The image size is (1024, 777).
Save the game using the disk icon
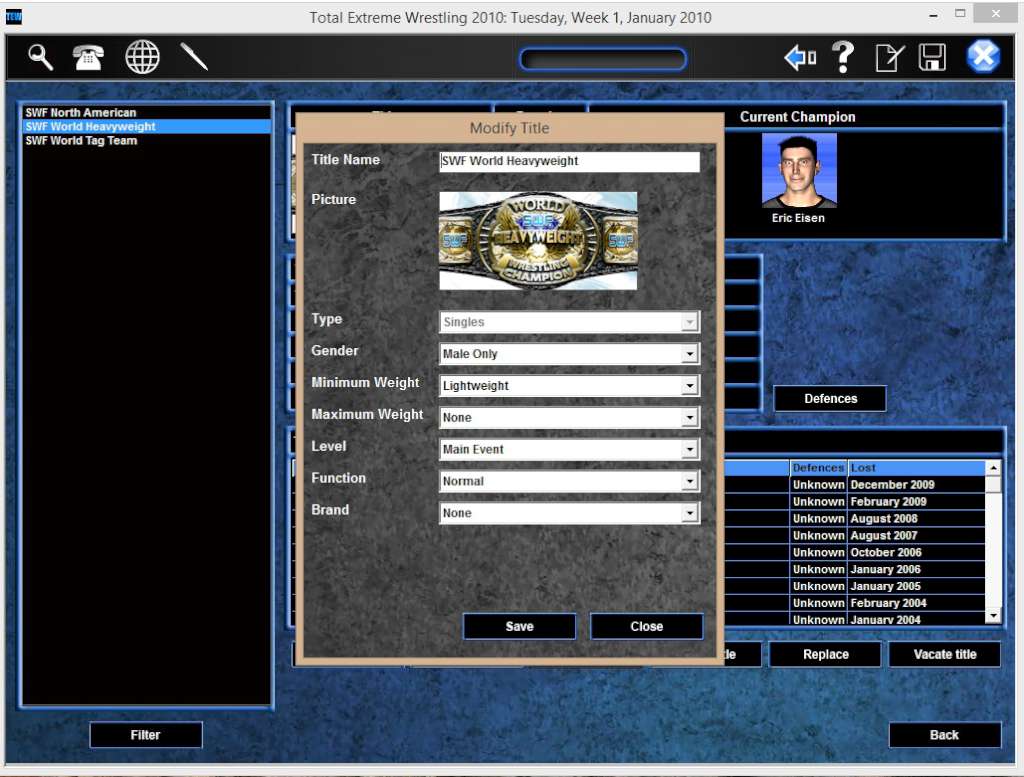coord(932,57)
